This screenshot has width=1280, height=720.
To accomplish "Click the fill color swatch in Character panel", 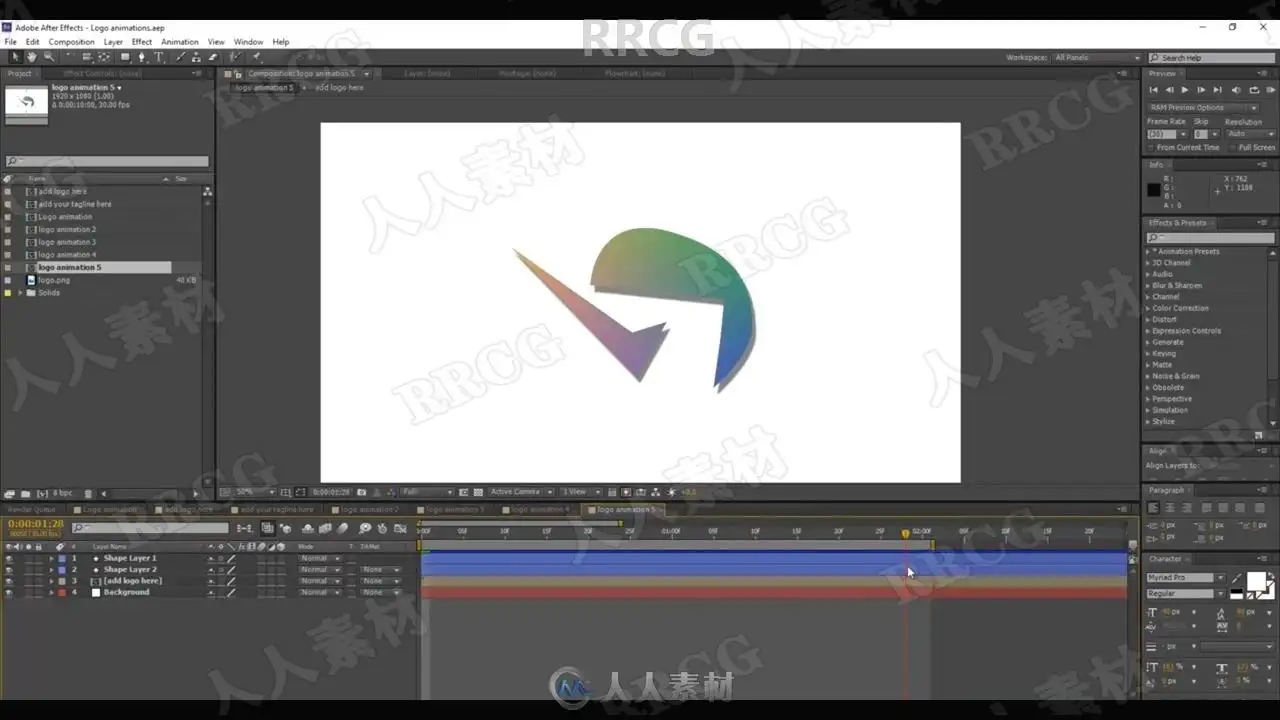I will (1255, 581).
